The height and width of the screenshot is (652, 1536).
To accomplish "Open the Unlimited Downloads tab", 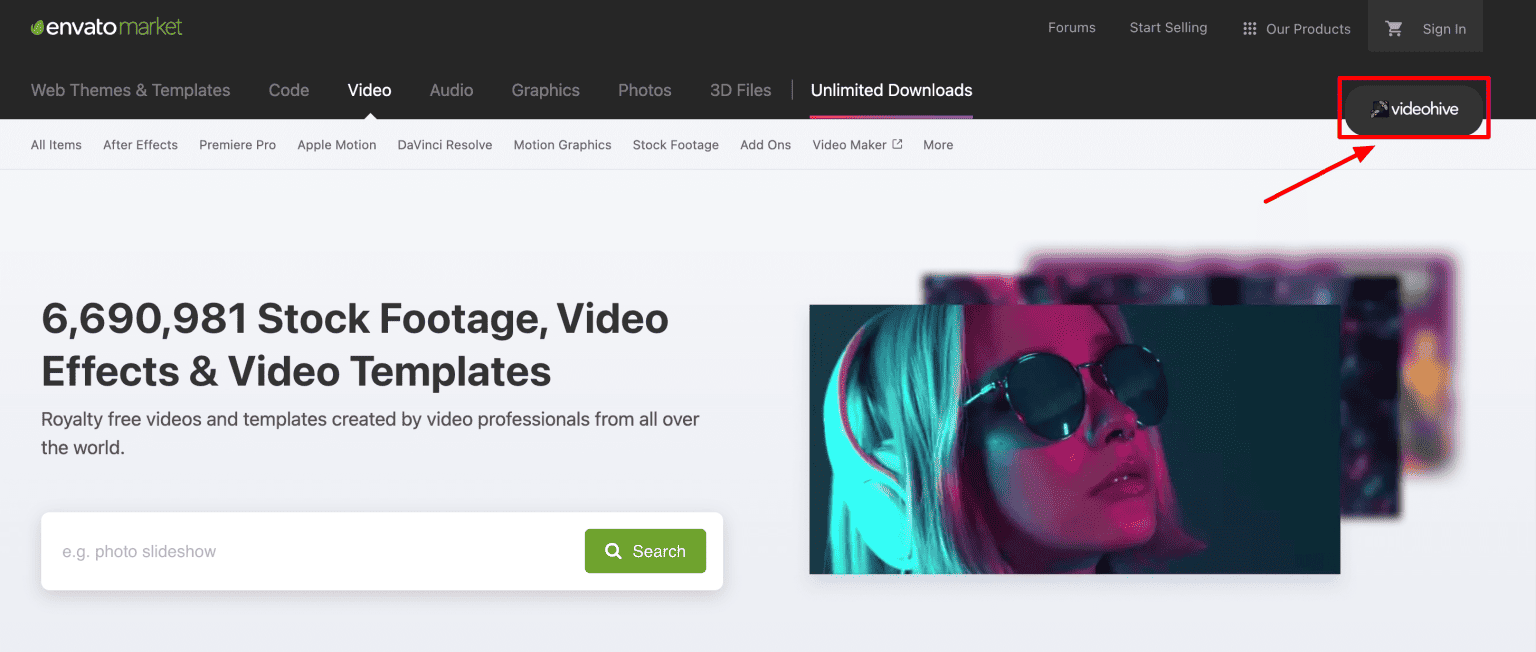I will 891,90.
